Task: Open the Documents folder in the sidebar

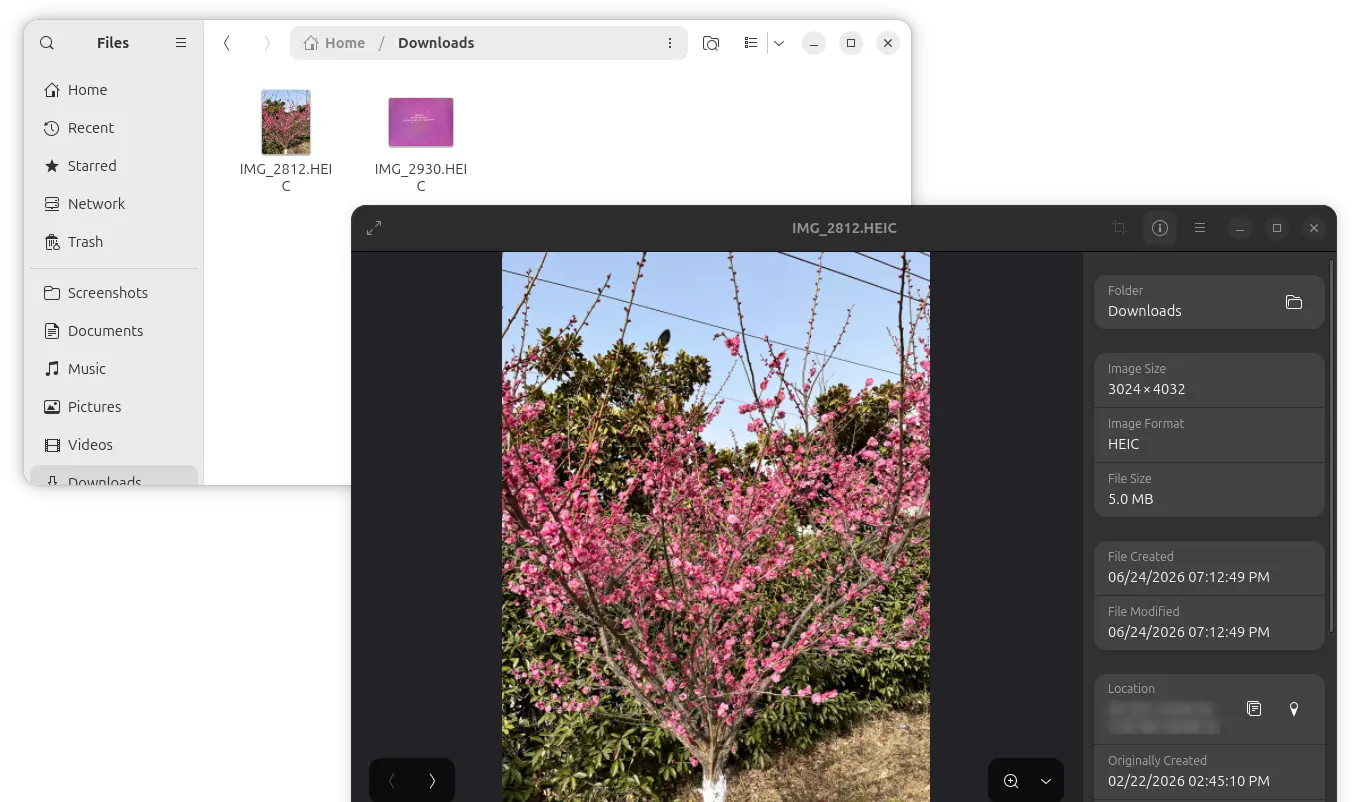Action: click(114, 331)
